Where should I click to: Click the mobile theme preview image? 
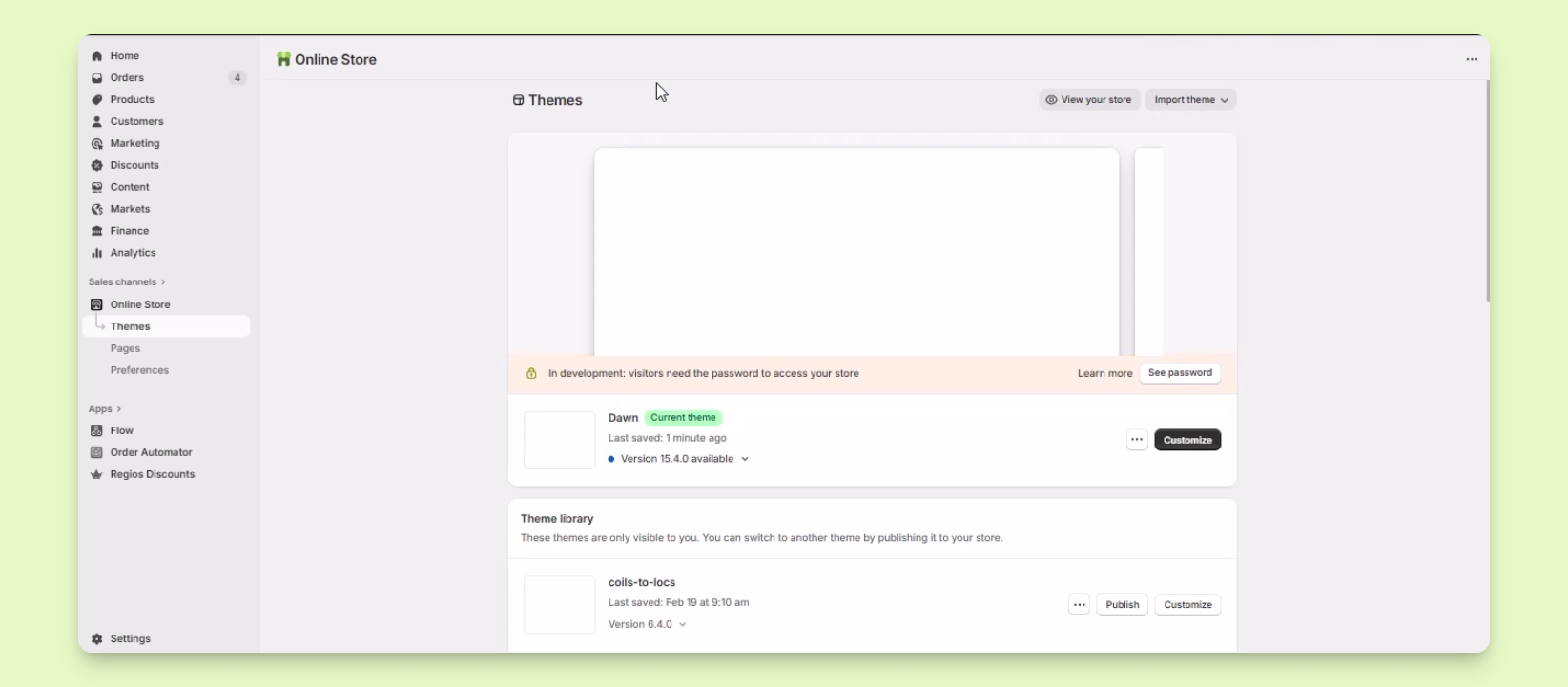pos(1148,252)
